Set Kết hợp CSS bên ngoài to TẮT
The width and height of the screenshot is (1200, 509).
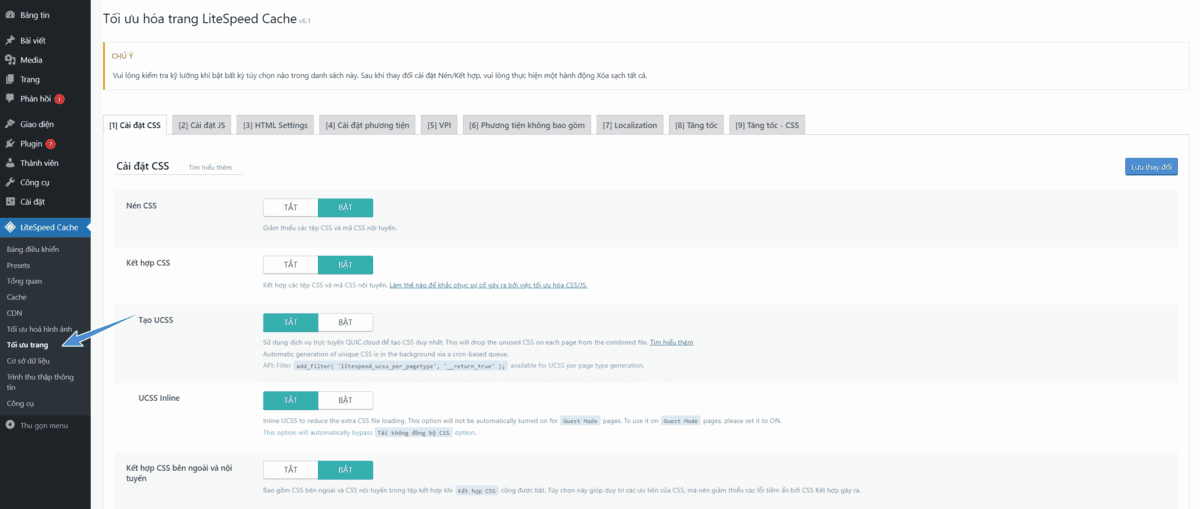(x=291, y=470)
